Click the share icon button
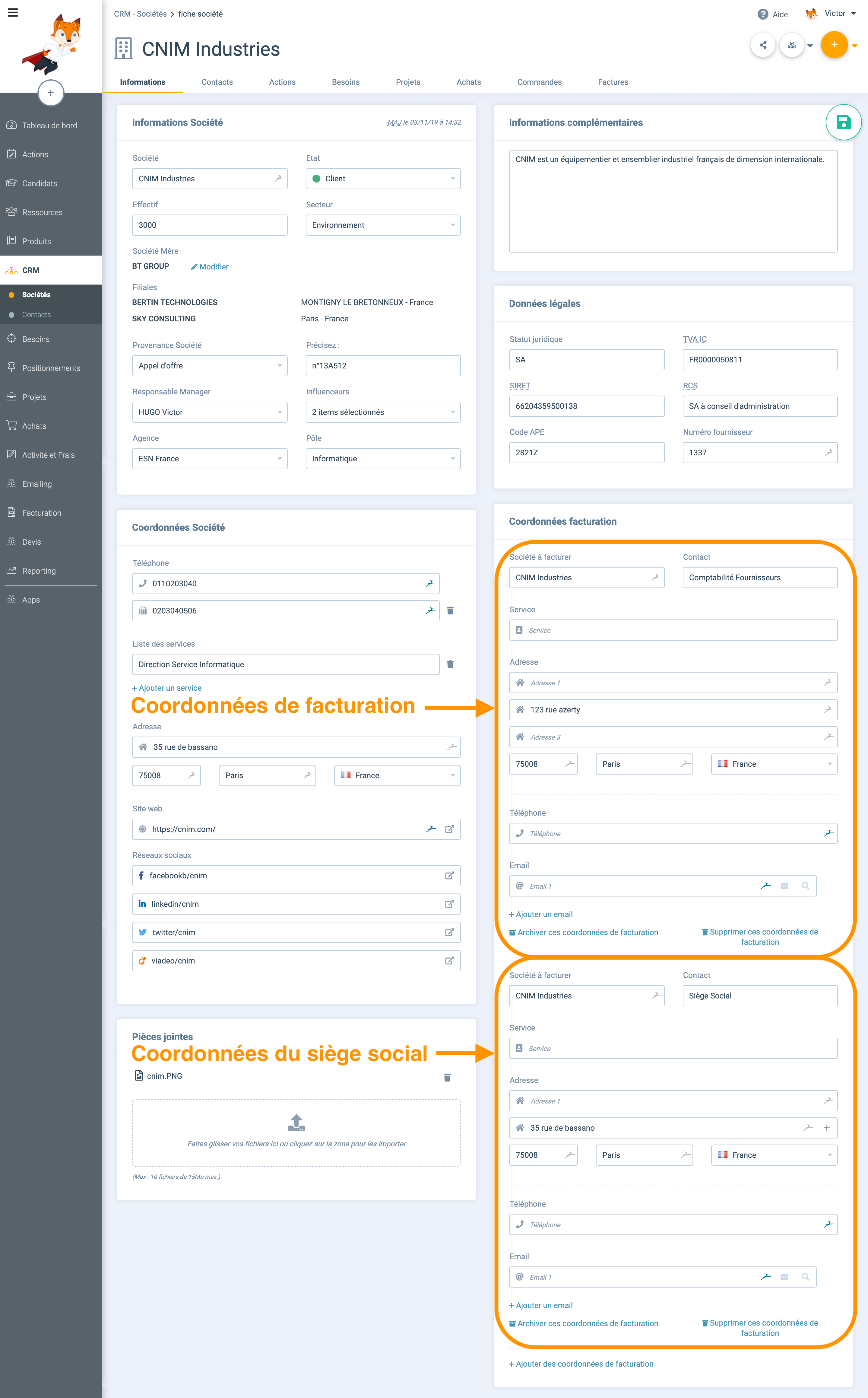 point(763,45)
